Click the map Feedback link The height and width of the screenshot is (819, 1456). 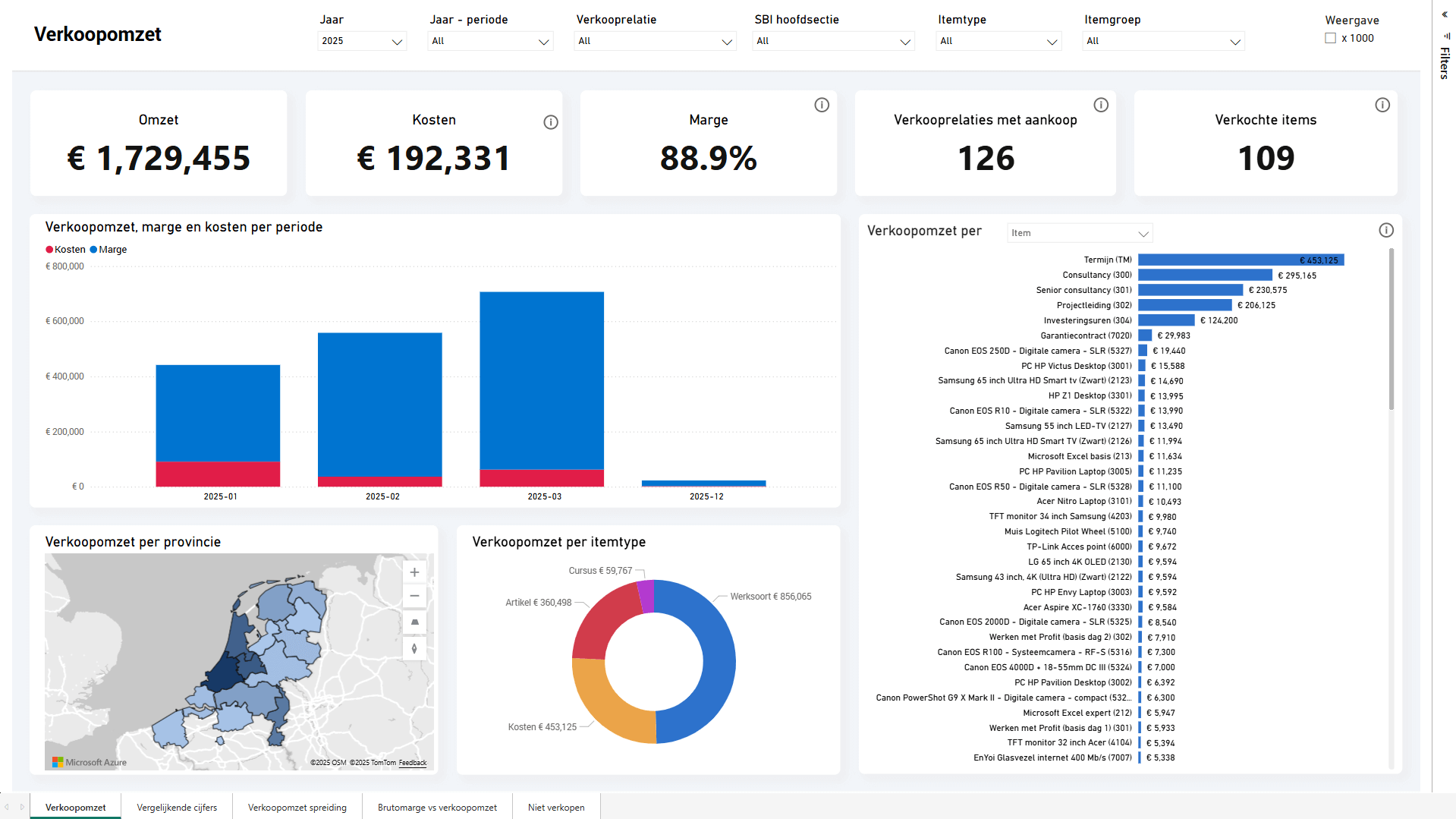(412, 763)
